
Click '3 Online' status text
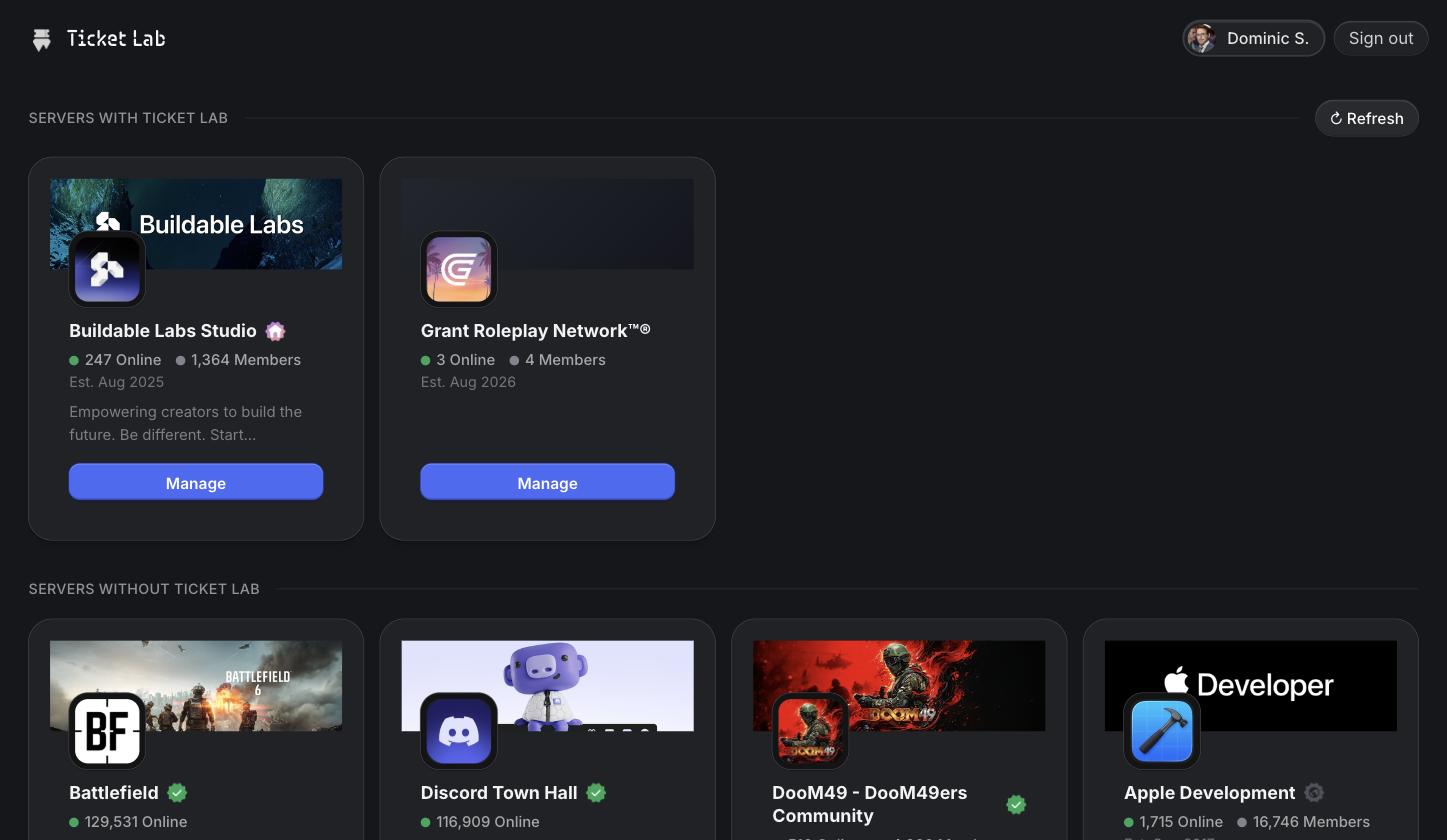tap(466, 360)
